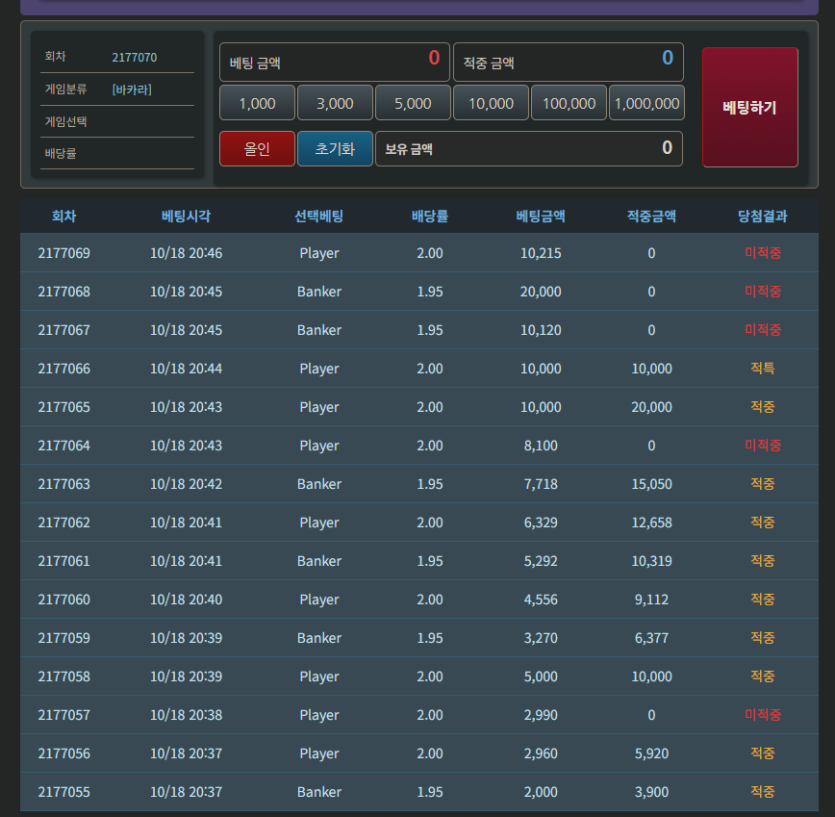This screenshot has width=835, height=817.
Task: Choose the 100,000 amount button
Action: click(569, 103)
